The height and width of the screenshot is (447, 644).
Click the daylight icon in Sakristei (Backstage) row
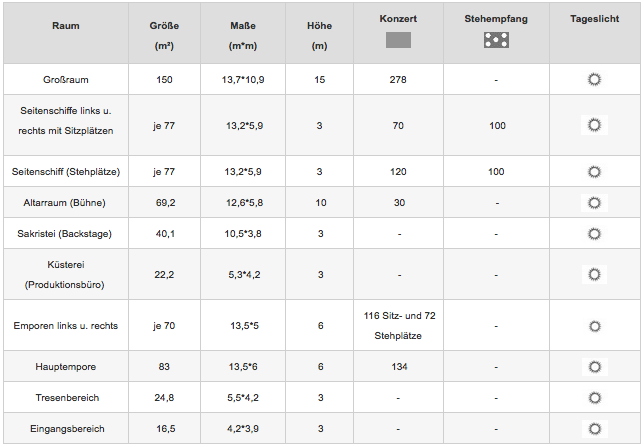(594, 234)
